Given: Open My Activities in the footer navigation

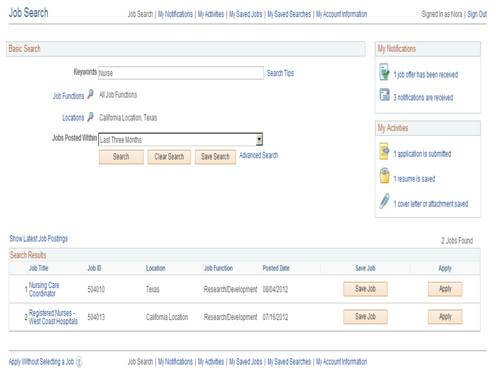Looking at the screenshot, I should [211, 362].
